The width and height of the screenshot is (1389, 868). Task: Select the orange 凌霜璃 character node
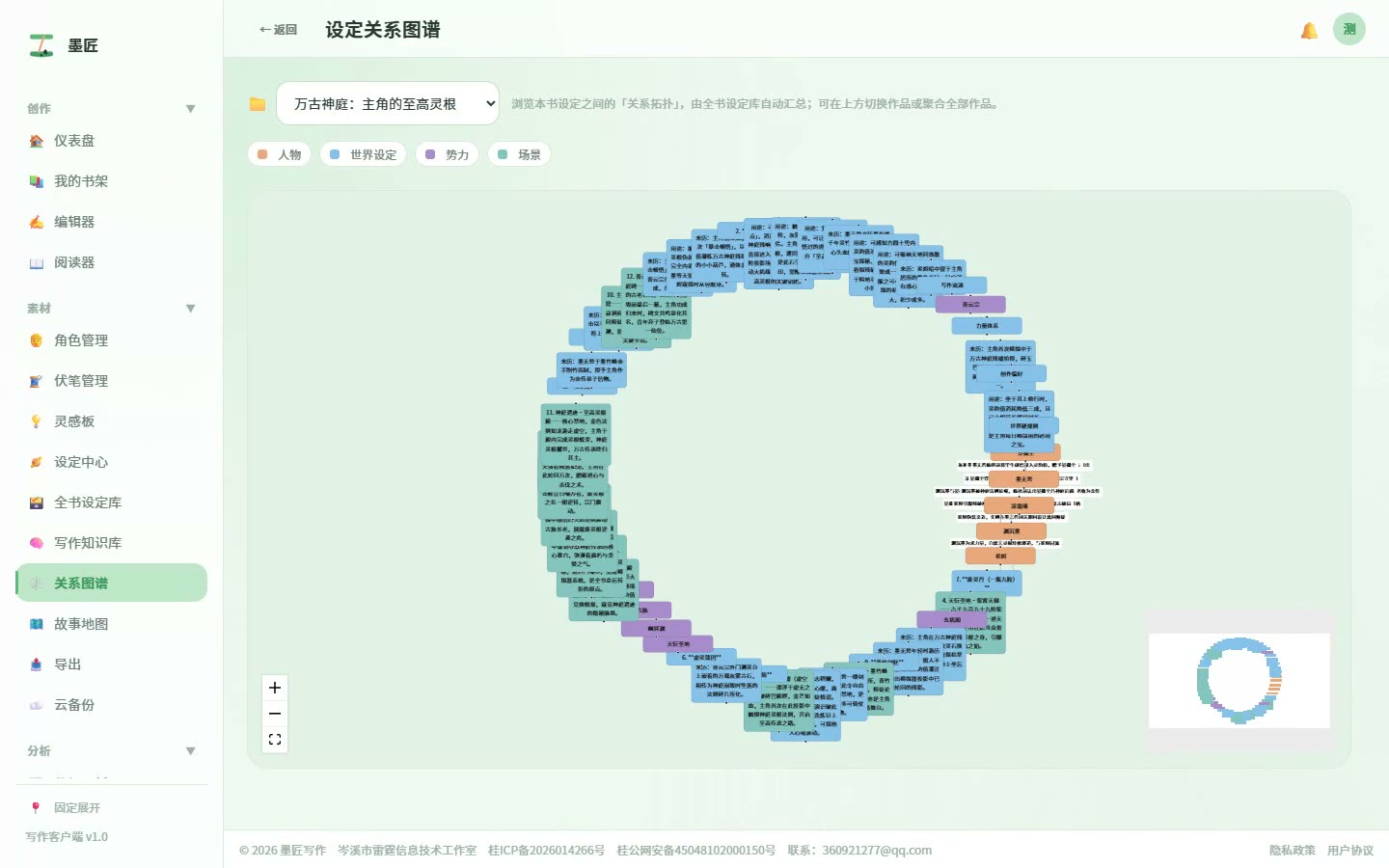[1019, 505]
